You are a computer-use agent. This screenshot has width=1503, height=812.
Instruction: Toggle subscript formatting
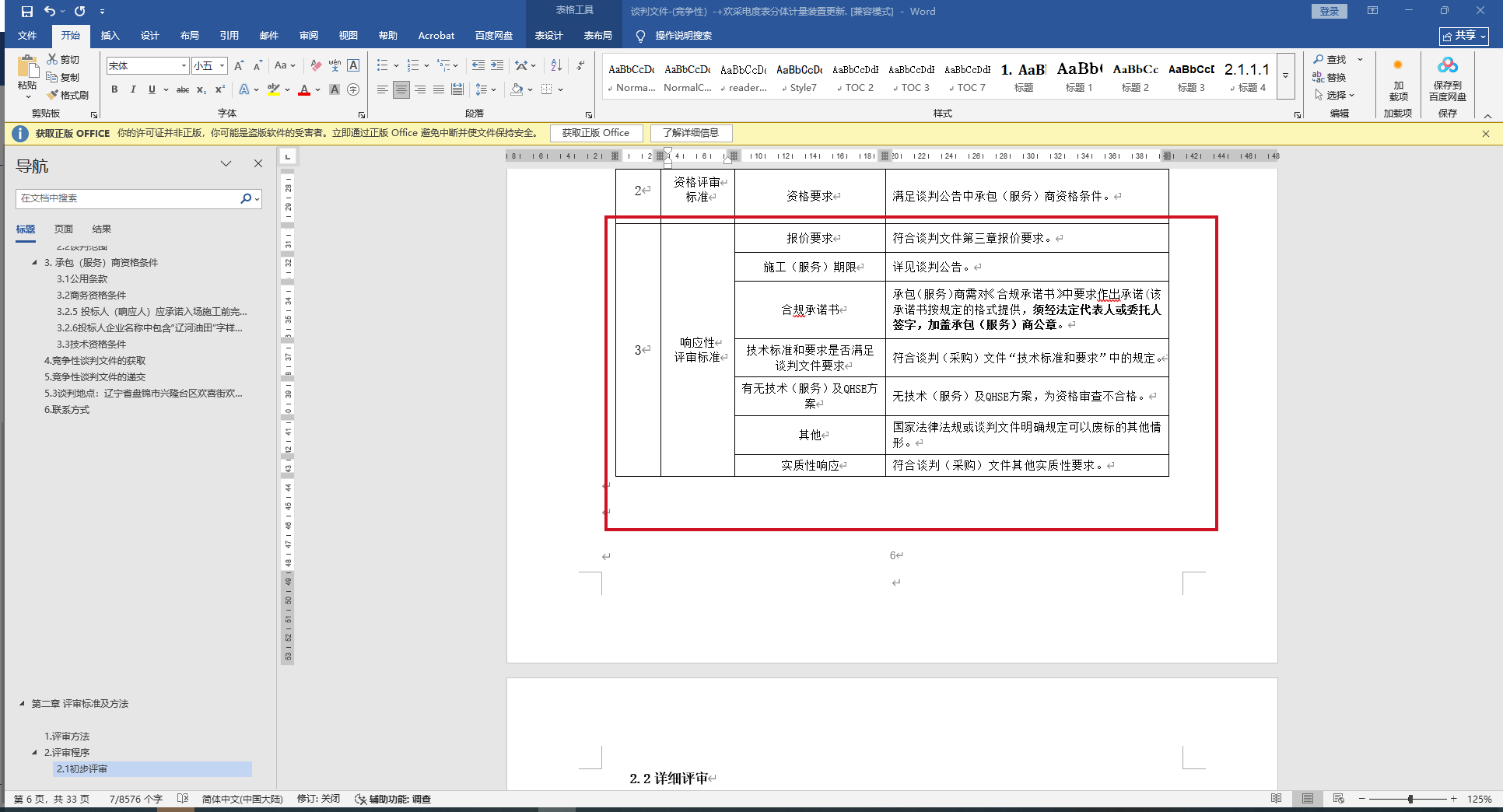tap(201, 89)
